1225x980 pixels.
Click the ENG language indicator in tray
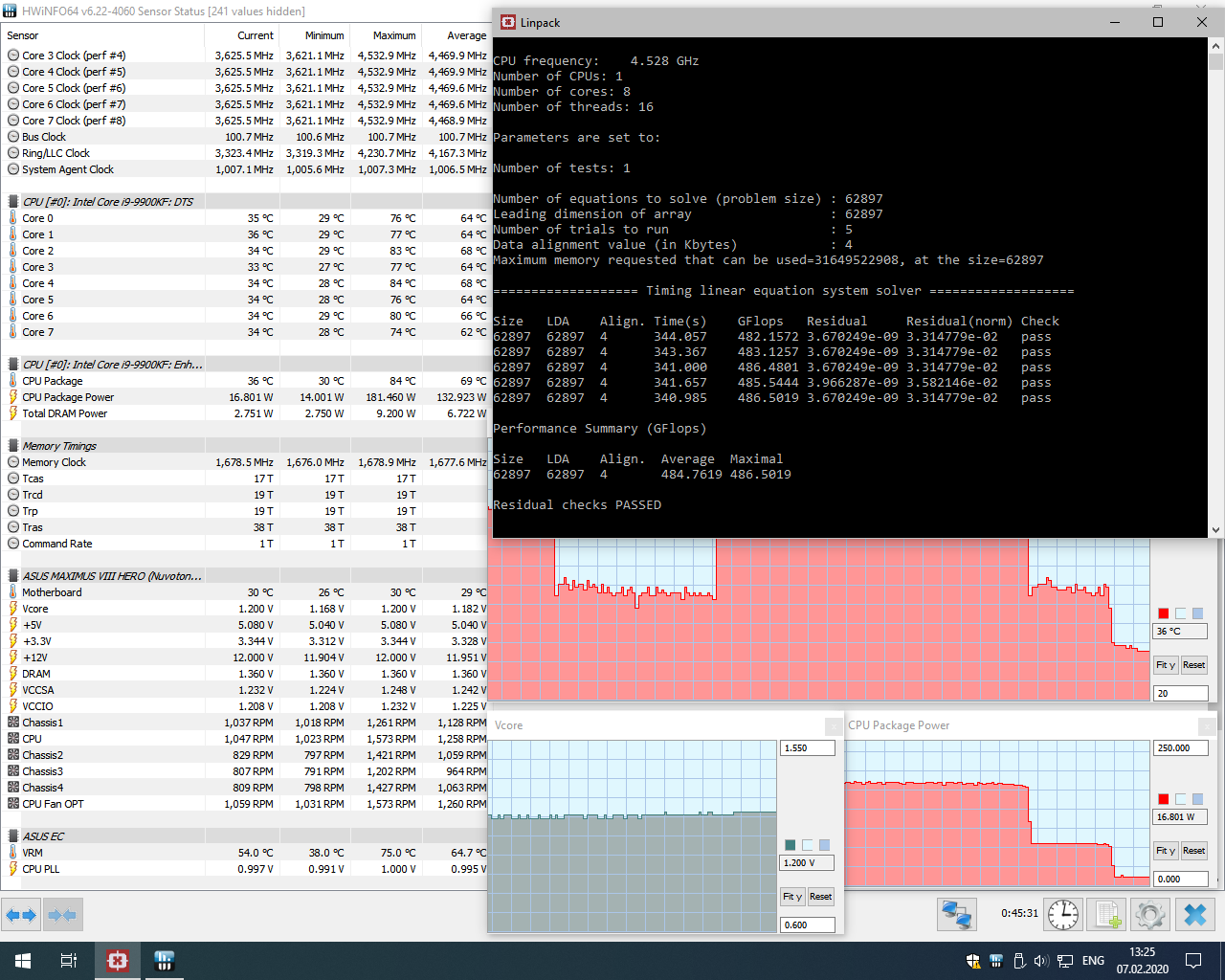coord(1093,961)
